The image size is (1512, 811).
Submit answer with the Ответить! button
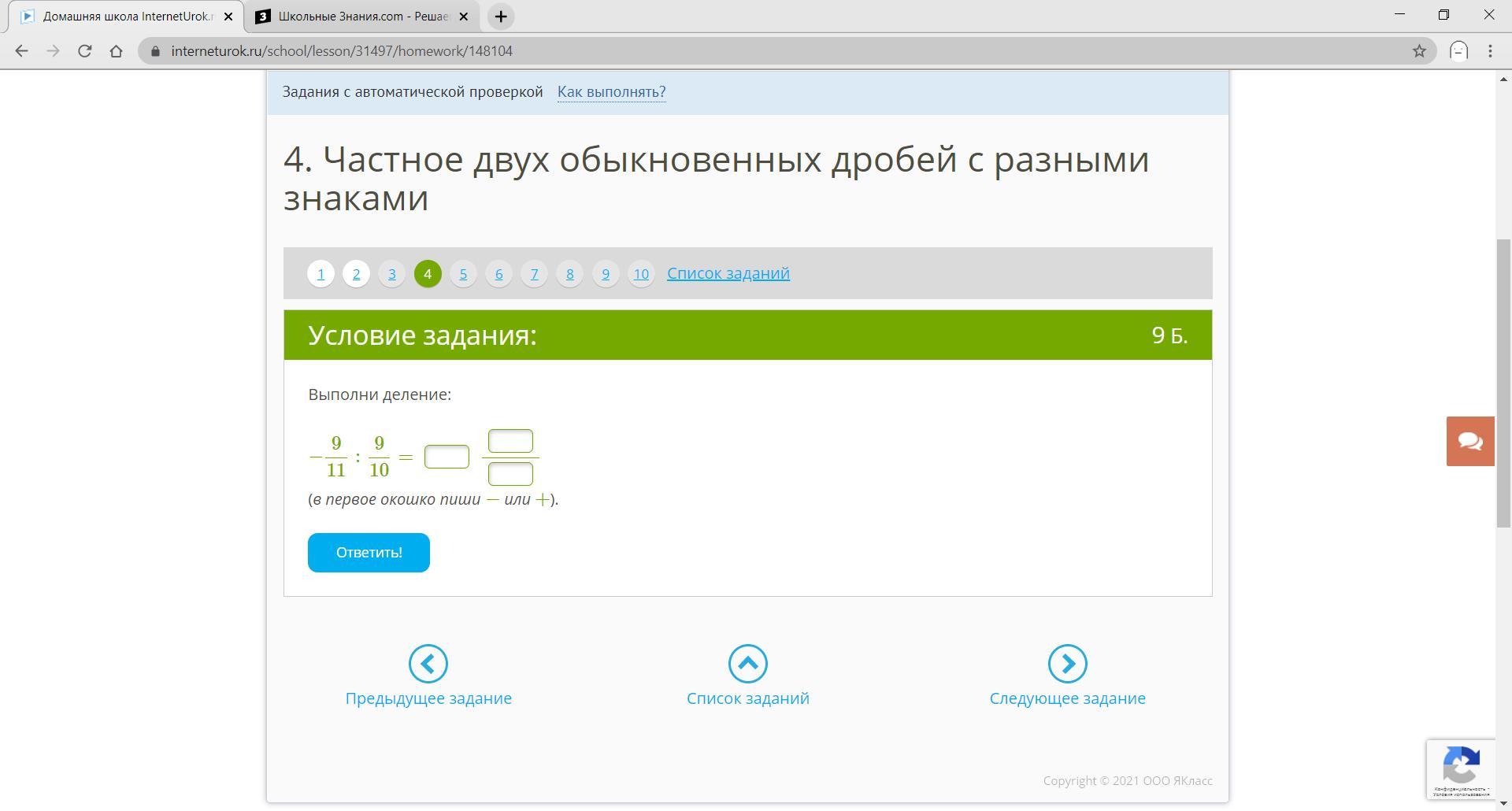click(369, 553)
